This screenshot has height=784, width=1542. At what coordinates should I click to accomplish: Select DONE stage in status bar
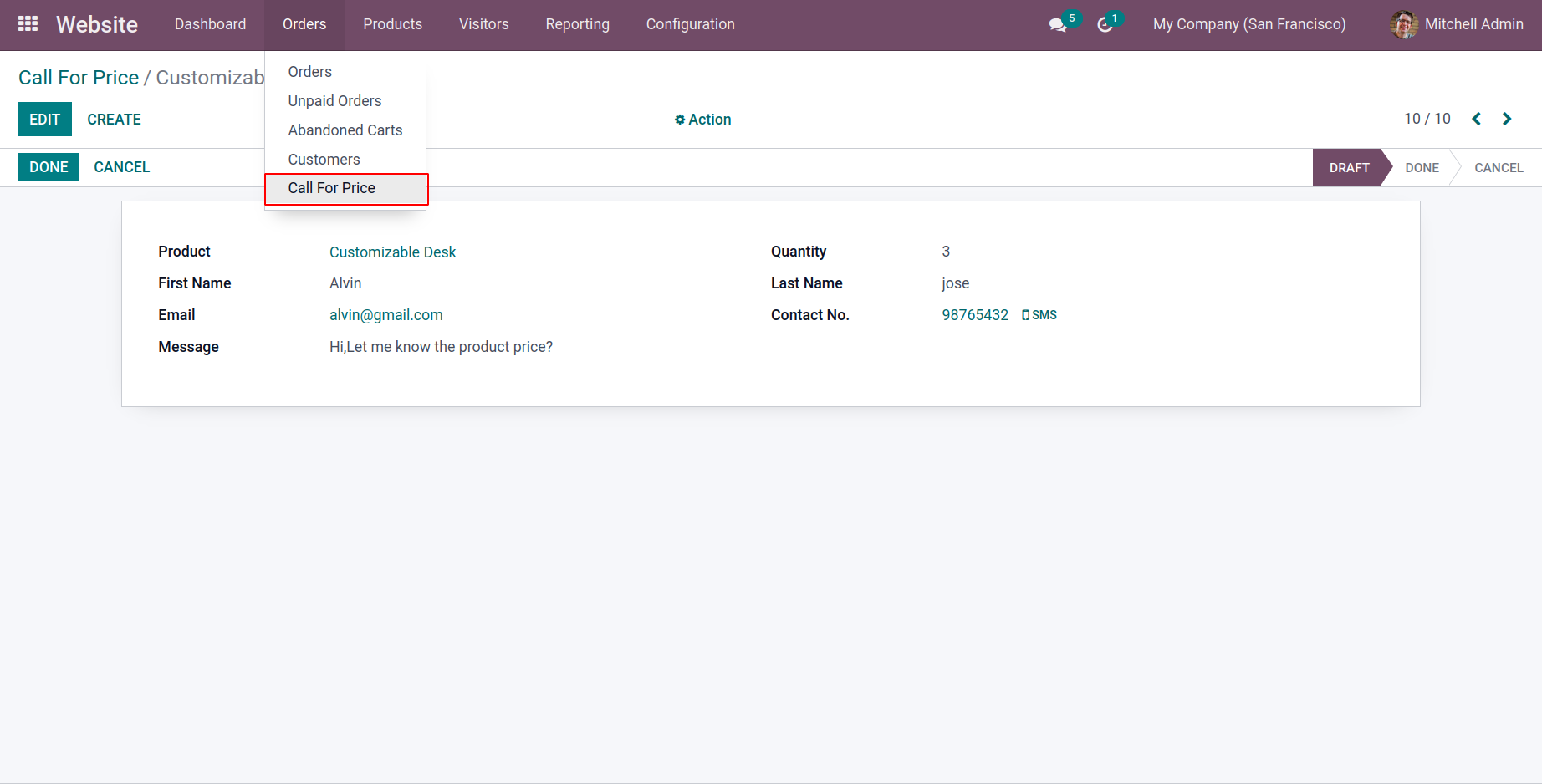[1422, 168]
